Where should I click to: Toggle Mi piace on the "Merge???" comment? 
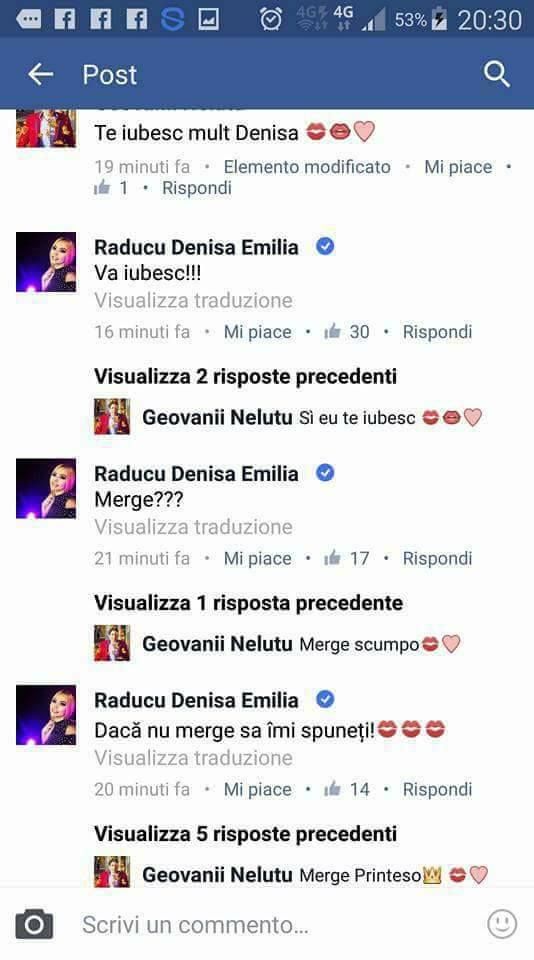tap(258, 558)
